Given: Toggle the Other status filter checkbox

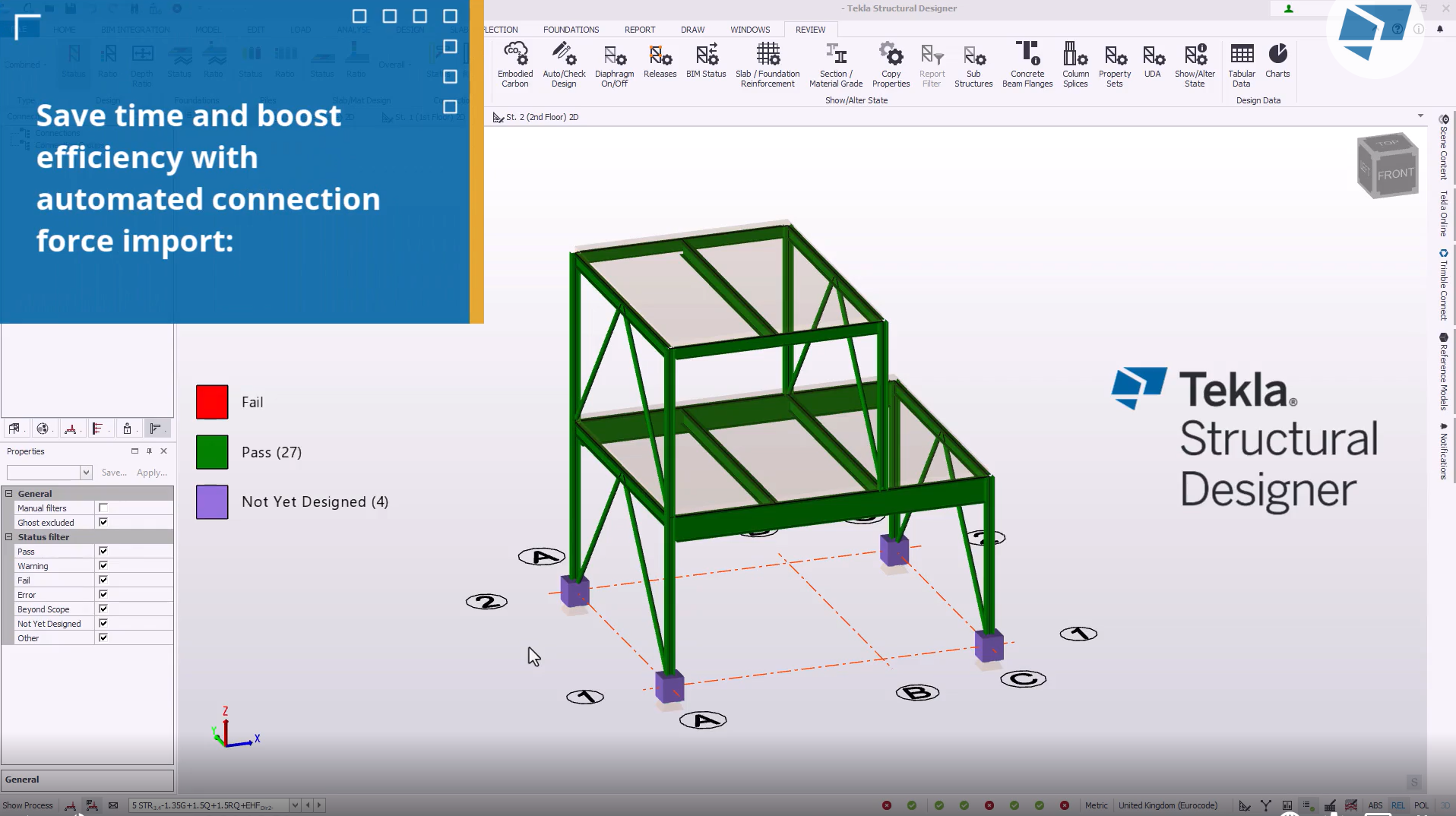Looking at the screenshot, I should tap(103, 637).
